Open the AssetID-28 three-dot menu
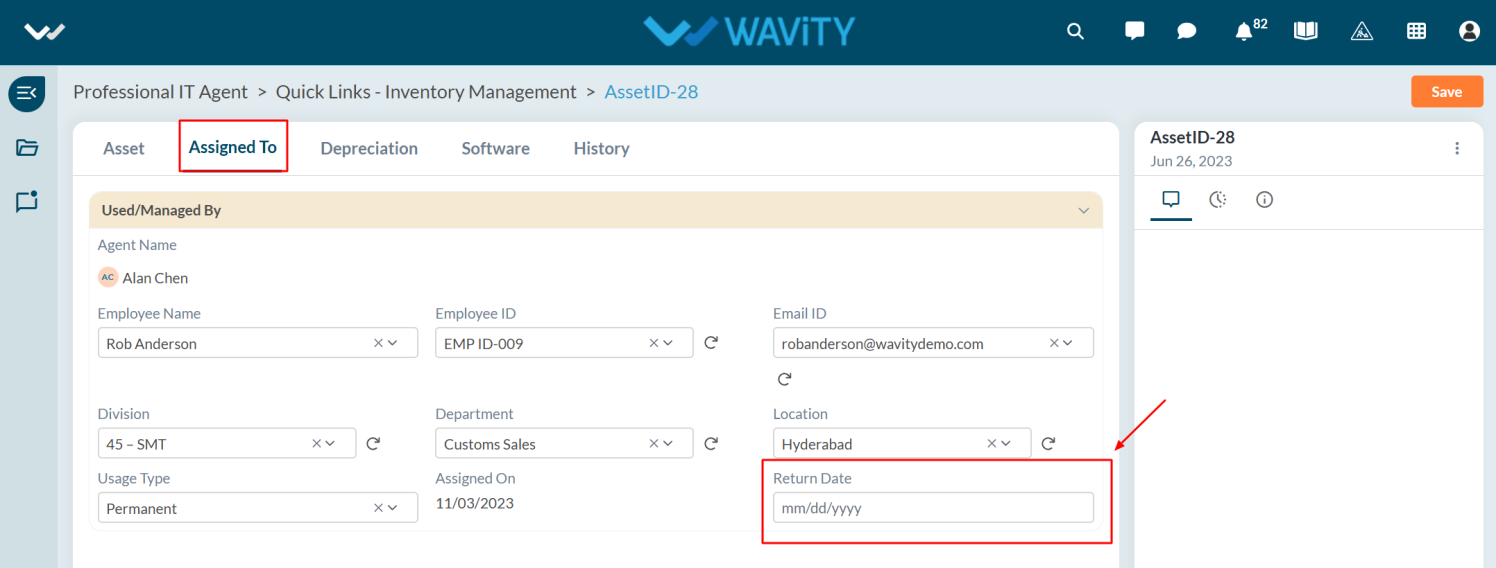The height and width of the screenshot is (568, 1496). tap(1457, 148)
